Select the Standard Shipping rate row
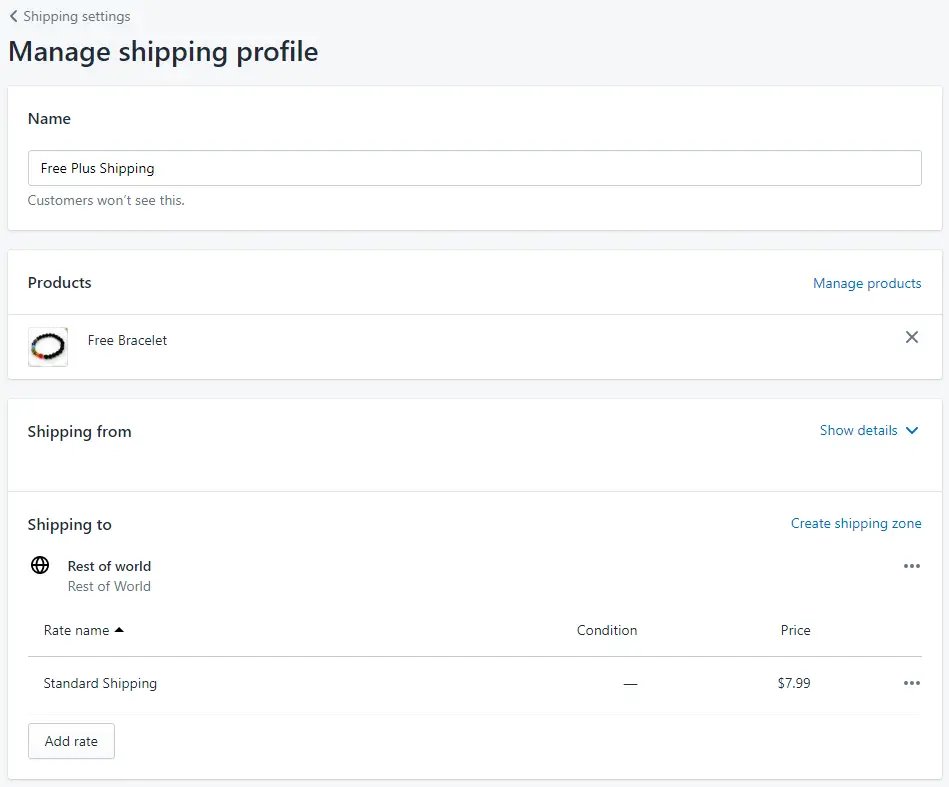This screenshot has height=787, width=949. click(x=474, y=683)
